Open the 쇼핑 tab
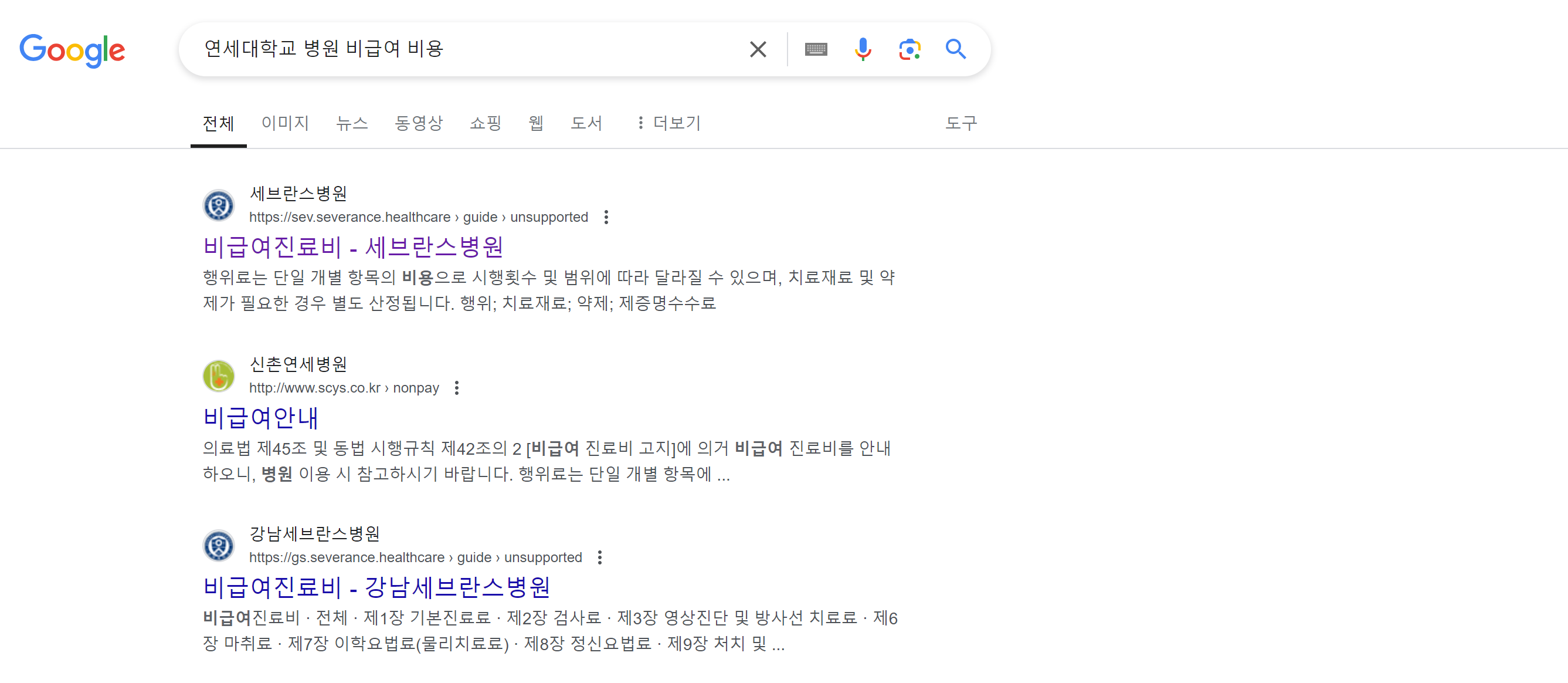This screenshot has height=683, width=1568. [x=486, y=124]
